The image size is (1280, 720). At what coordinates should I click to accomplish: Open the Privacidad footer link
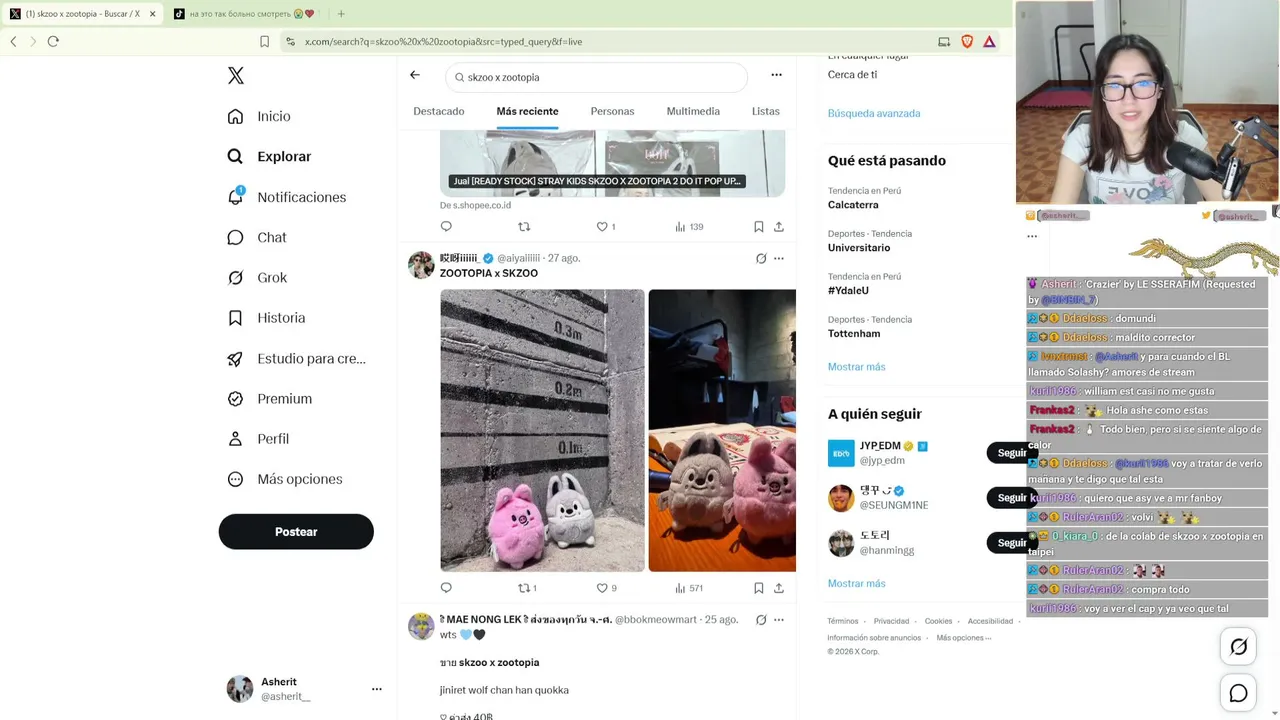point(891,621)
